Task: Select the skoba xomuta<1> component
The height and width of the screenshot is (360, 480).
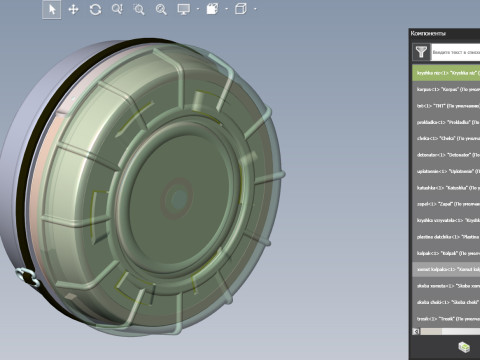Action: (446, 286)
